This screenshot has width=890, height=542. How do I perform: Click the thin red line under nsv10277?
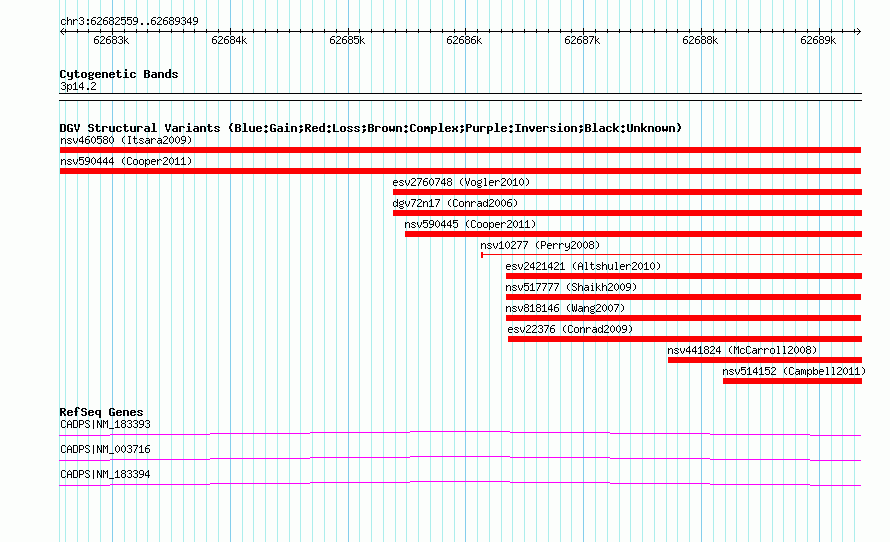click(671, 254)
